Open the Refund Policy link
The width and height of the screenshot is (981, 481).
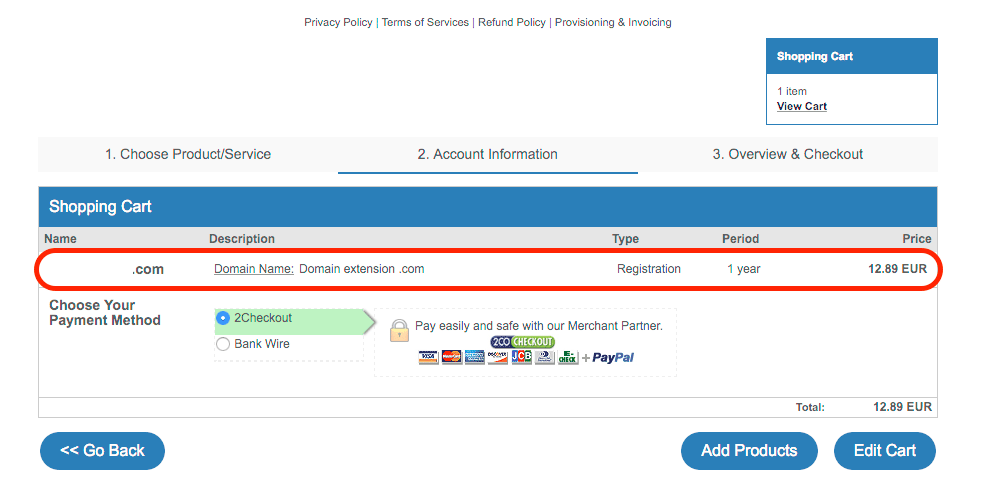(512, 22)
